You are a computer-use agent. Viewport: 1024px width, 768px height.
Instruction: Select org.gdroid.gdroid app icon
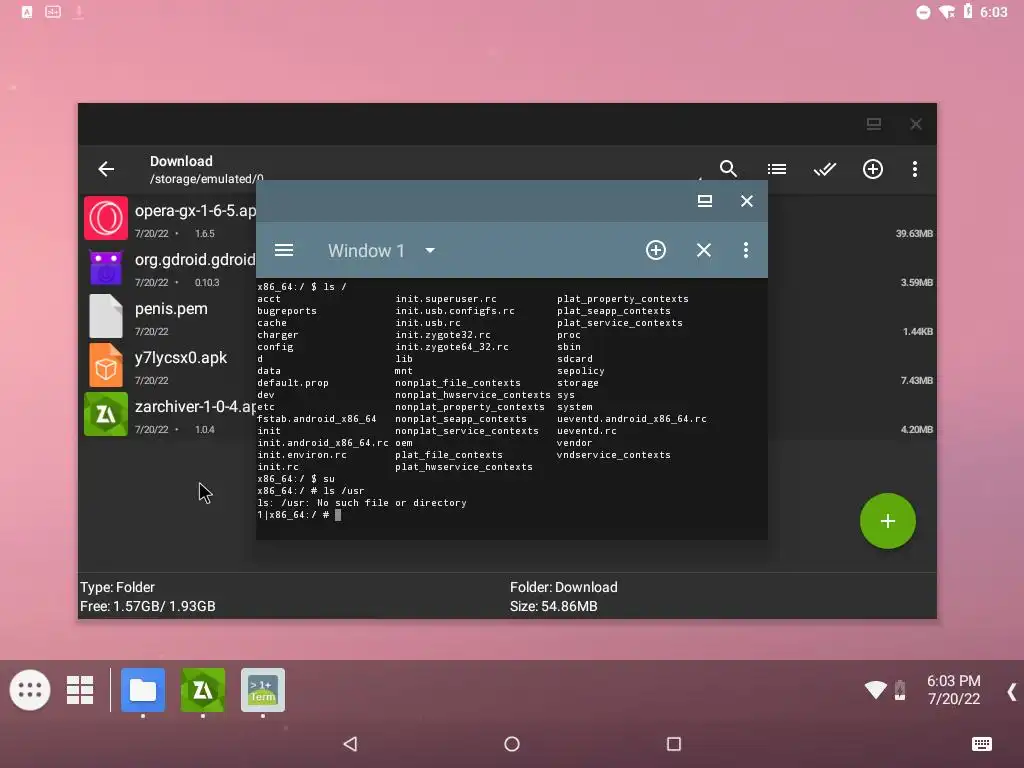[106, 267]
